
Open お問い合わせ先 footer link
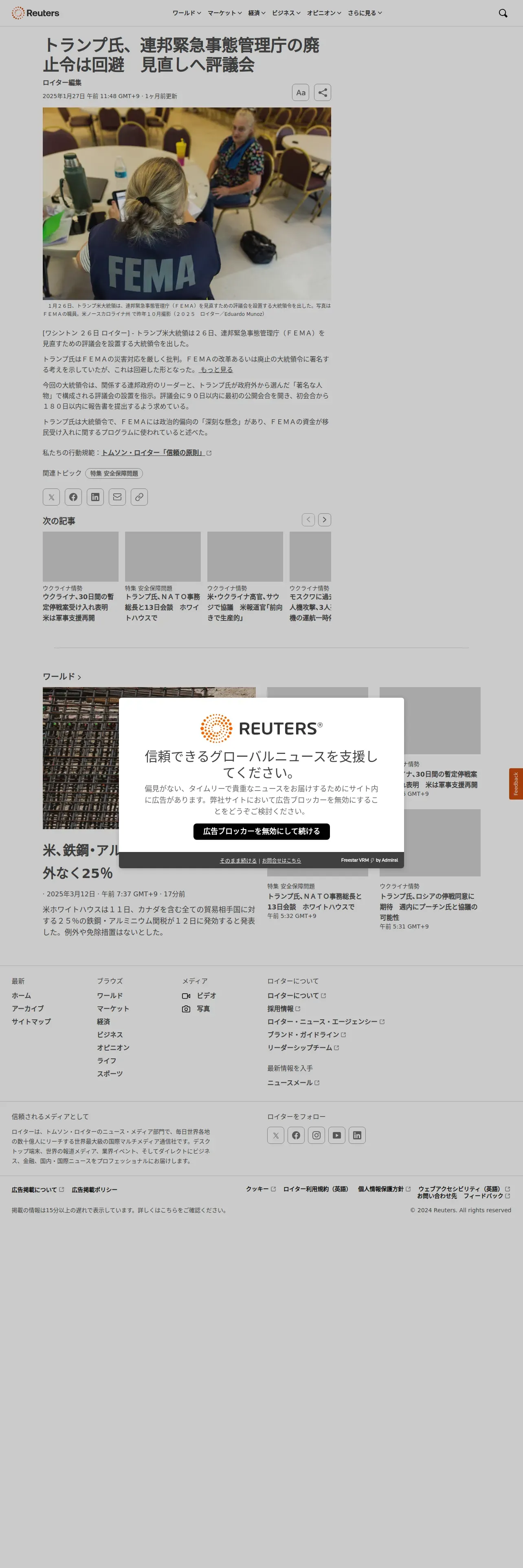[437, 1196]
